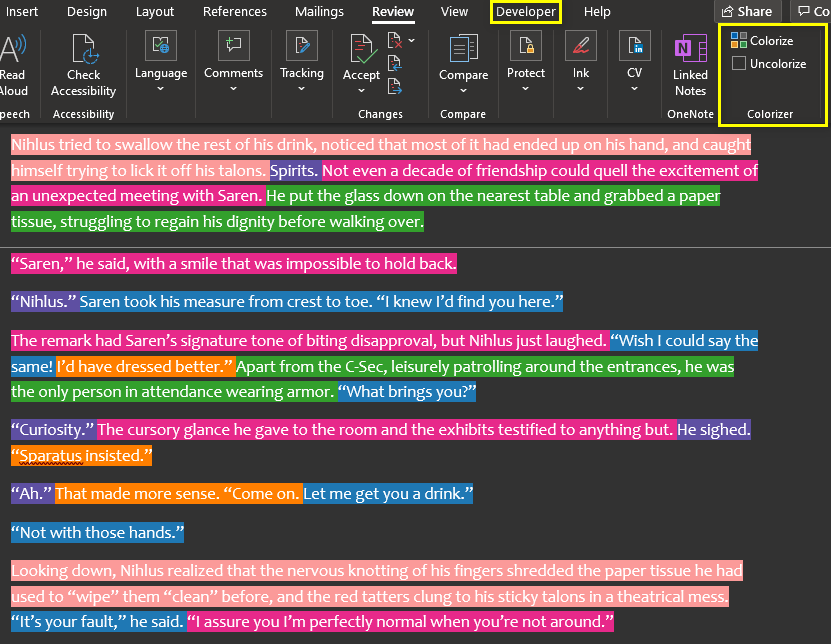The image size is (831, 644).
Task: Click the Share button
Action: coord(747,12)
